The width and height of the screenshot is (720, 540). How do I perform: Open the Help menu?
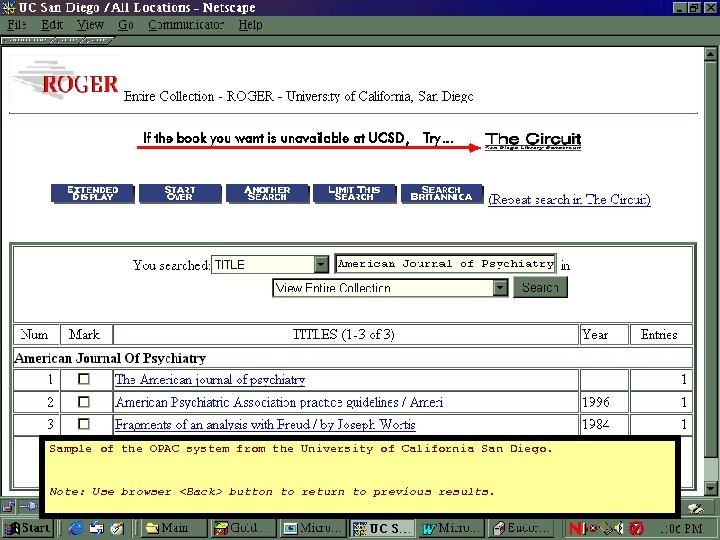[250, 25]
